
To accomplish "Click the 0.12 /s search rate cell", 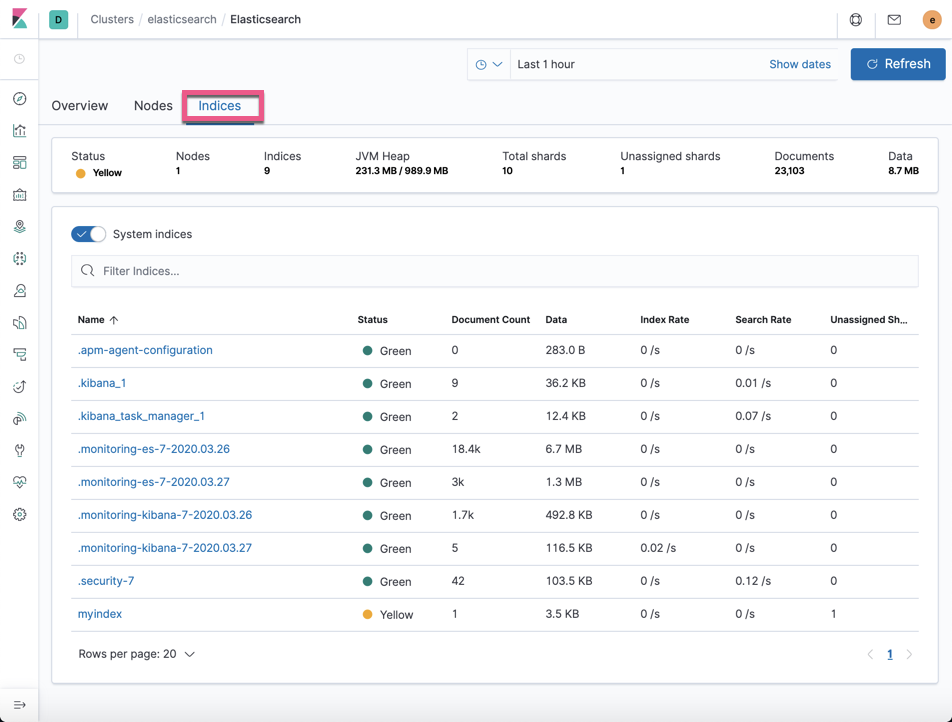I will (x=753, y=581).
